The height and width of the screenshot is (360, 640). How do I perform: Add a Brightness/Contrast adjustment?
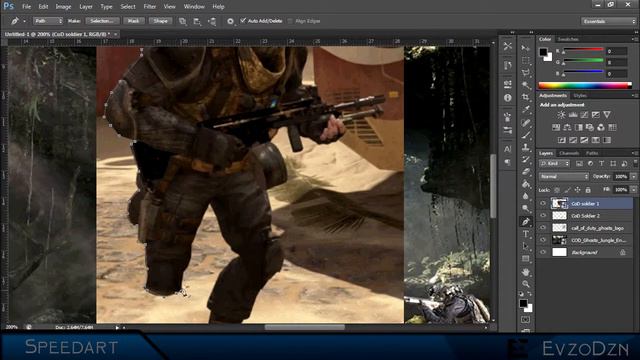562,115
